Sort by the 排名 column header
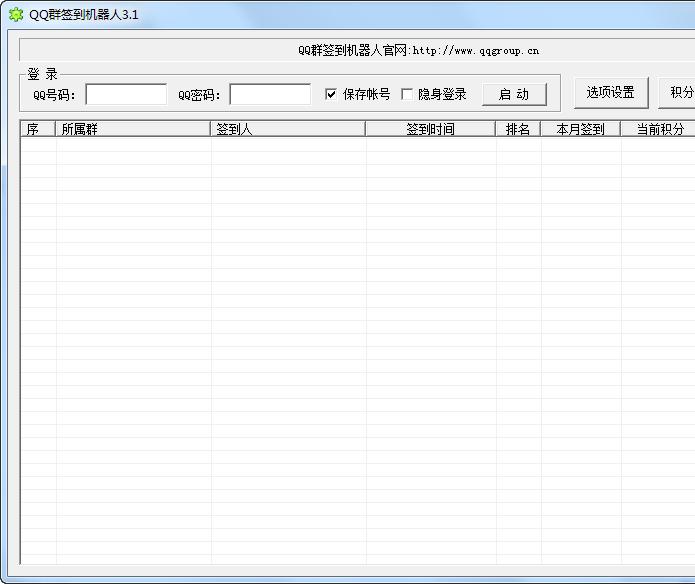 coord(518,129)
